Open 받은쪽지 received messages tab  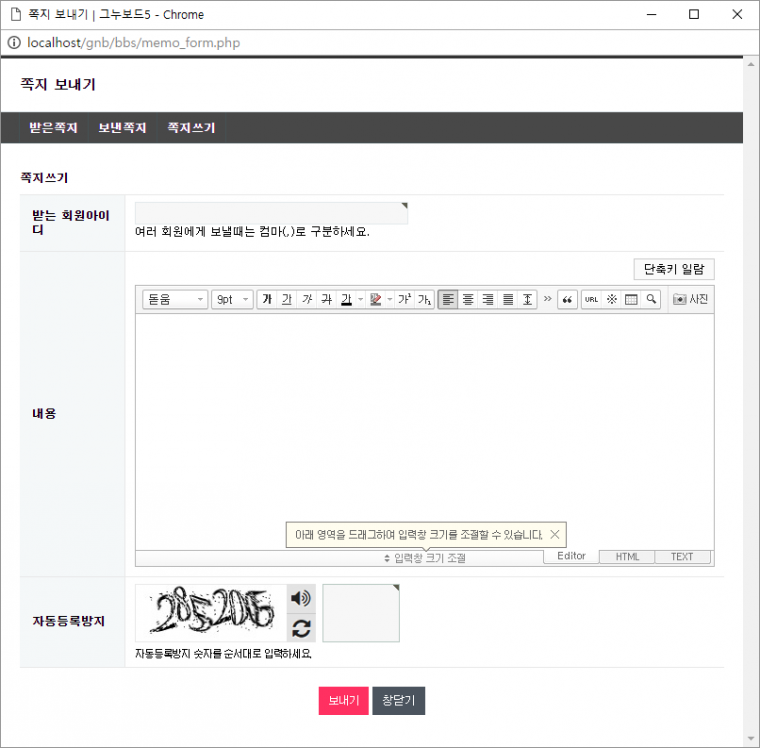pos(53,127)
